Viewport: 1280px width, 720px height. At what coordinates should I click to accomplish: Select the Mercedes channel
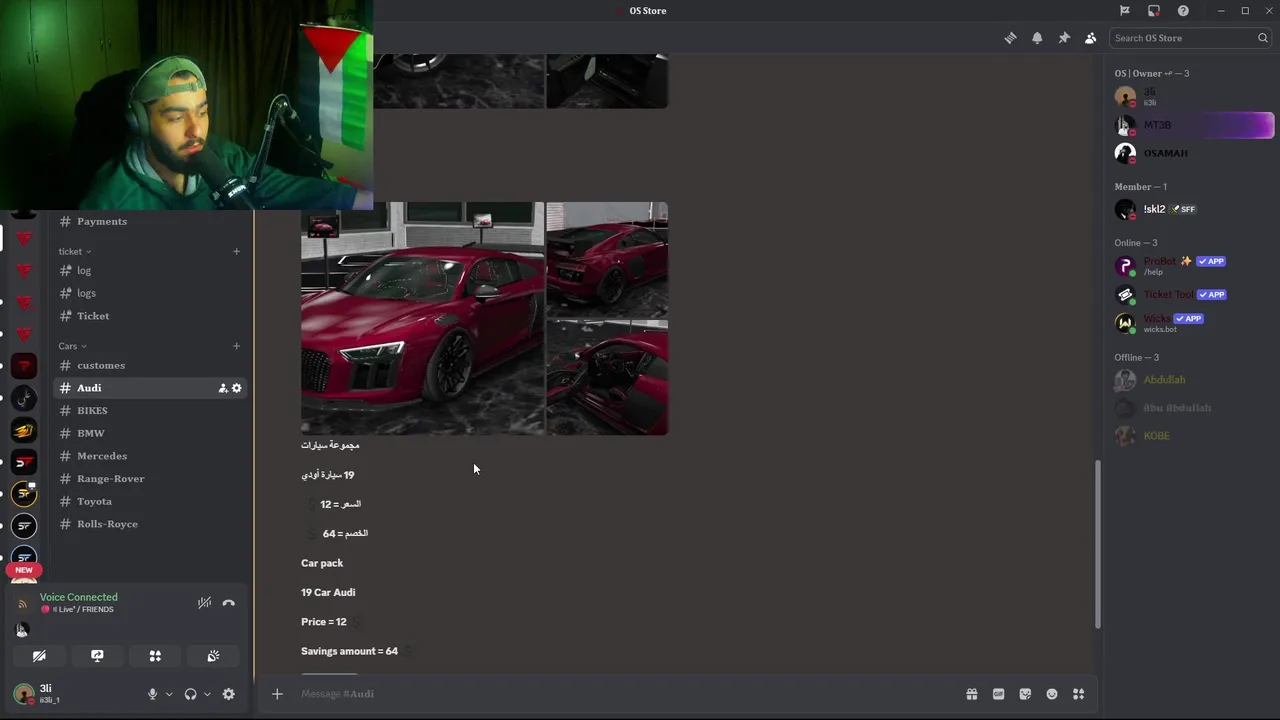click(x=150, y=456)
